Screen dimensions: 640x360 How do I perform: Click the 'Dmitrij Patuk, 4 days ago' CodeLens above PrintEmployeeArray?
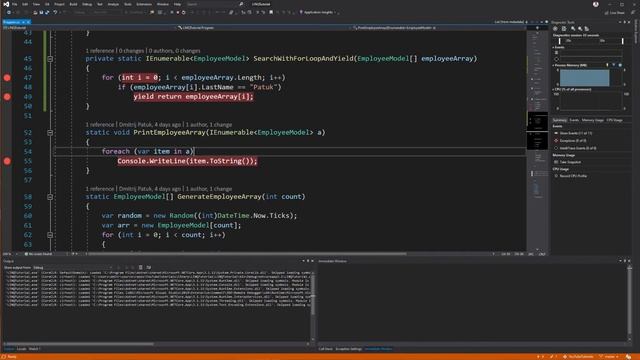[150, 124]
